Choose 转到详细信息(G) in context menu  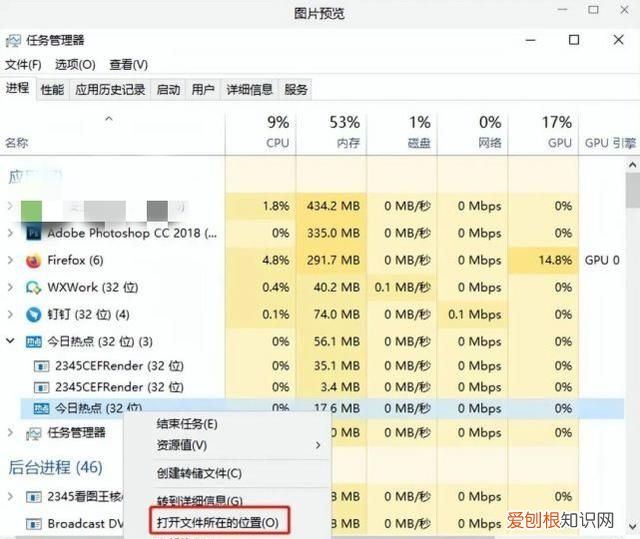(200, 501)
